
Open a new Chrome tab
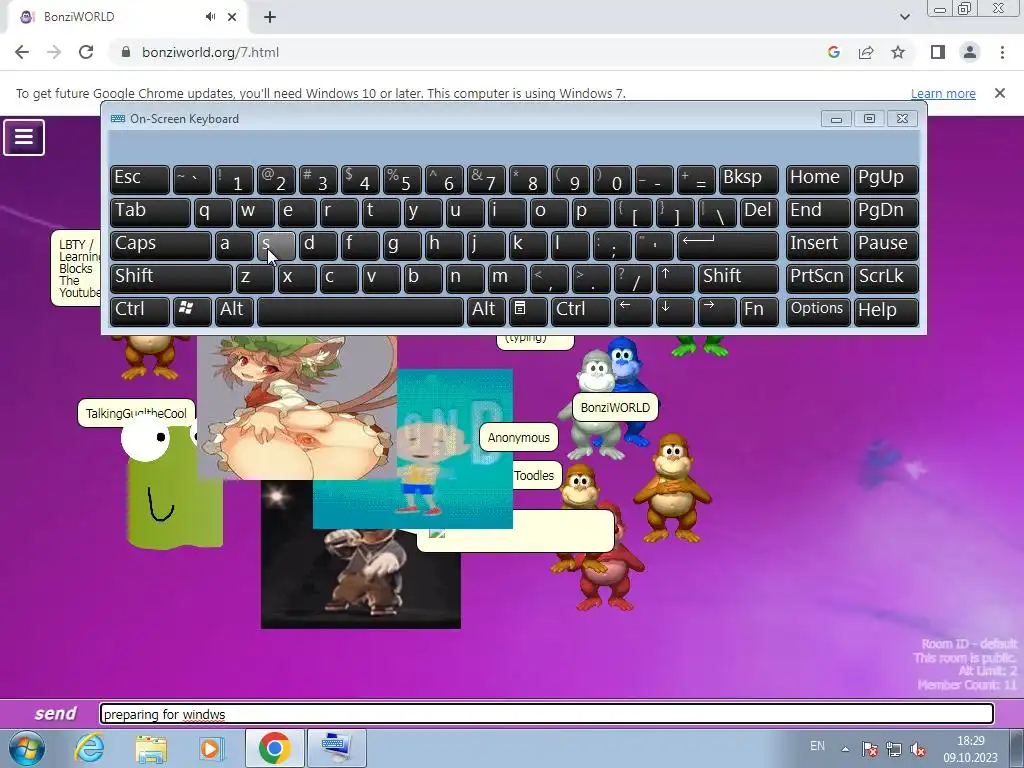(270, 18)
